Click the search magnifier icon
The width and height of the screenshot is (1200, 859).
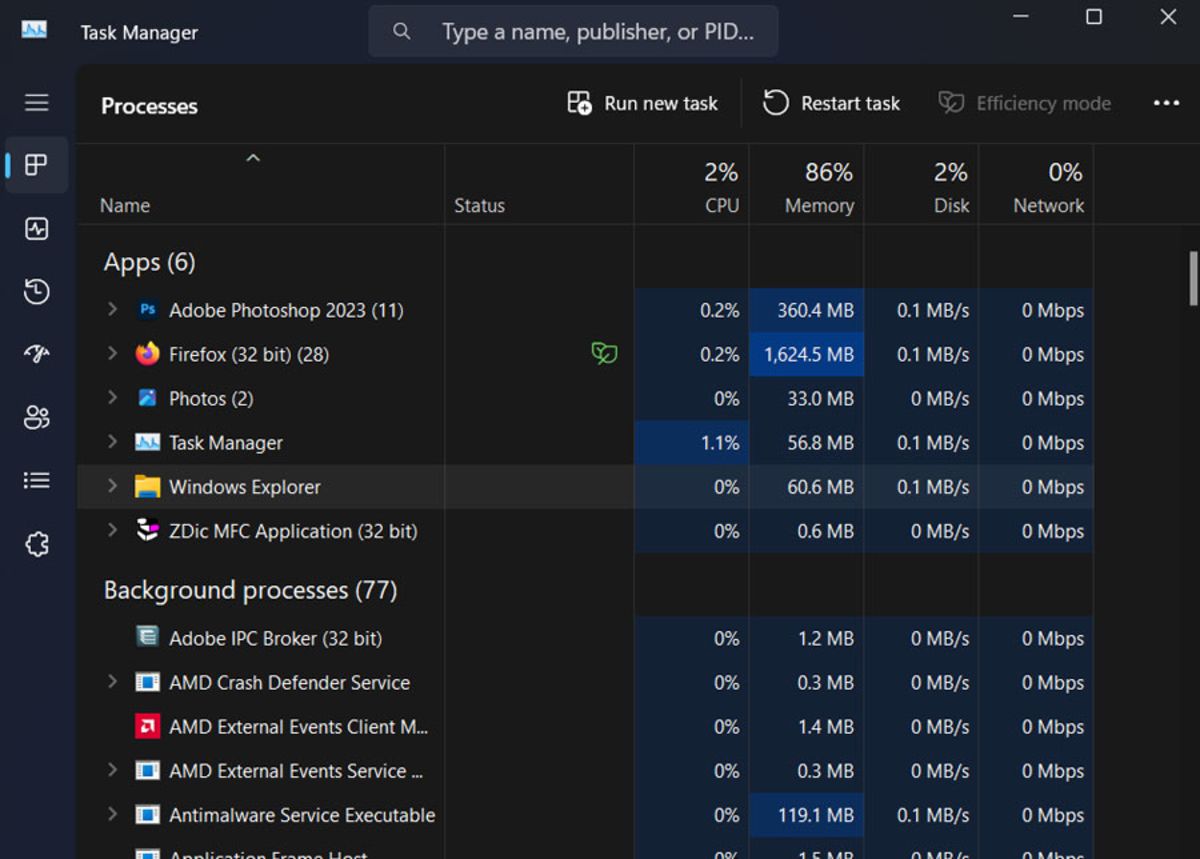point(402,31)
